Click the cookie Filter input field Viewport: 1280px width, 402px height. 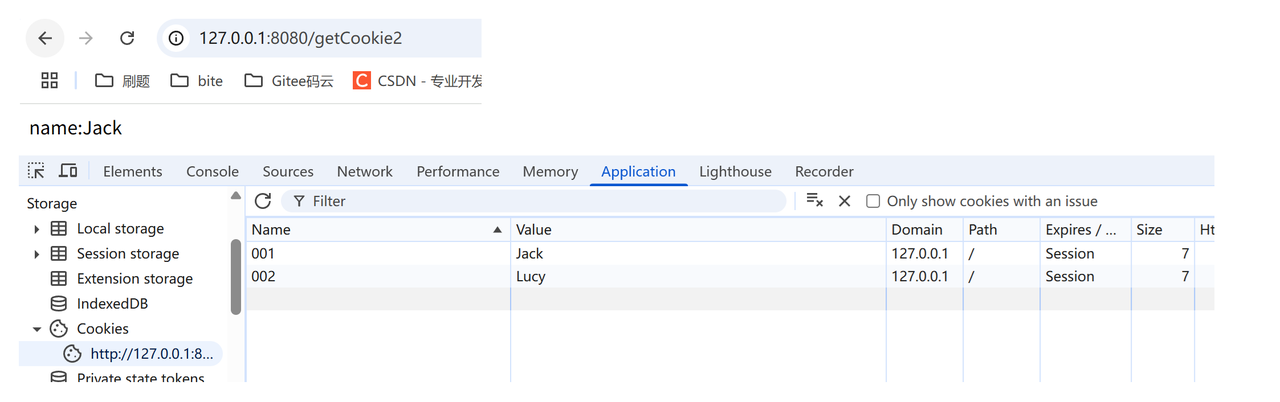(540, 201)
